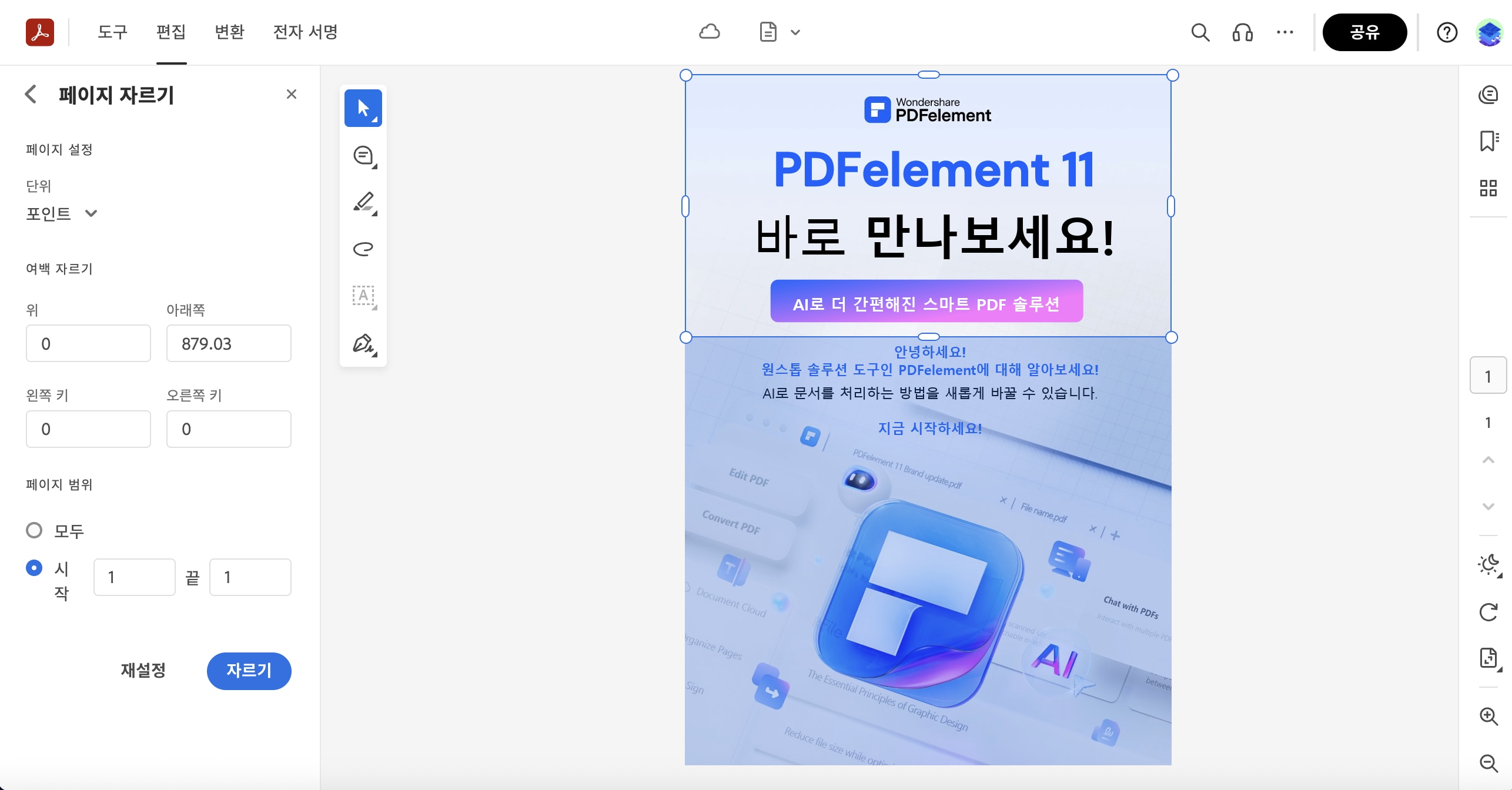This screenshot has width=1512, height=790.
Task: Open the signature pen tool
Action: [x=363, y=344]
